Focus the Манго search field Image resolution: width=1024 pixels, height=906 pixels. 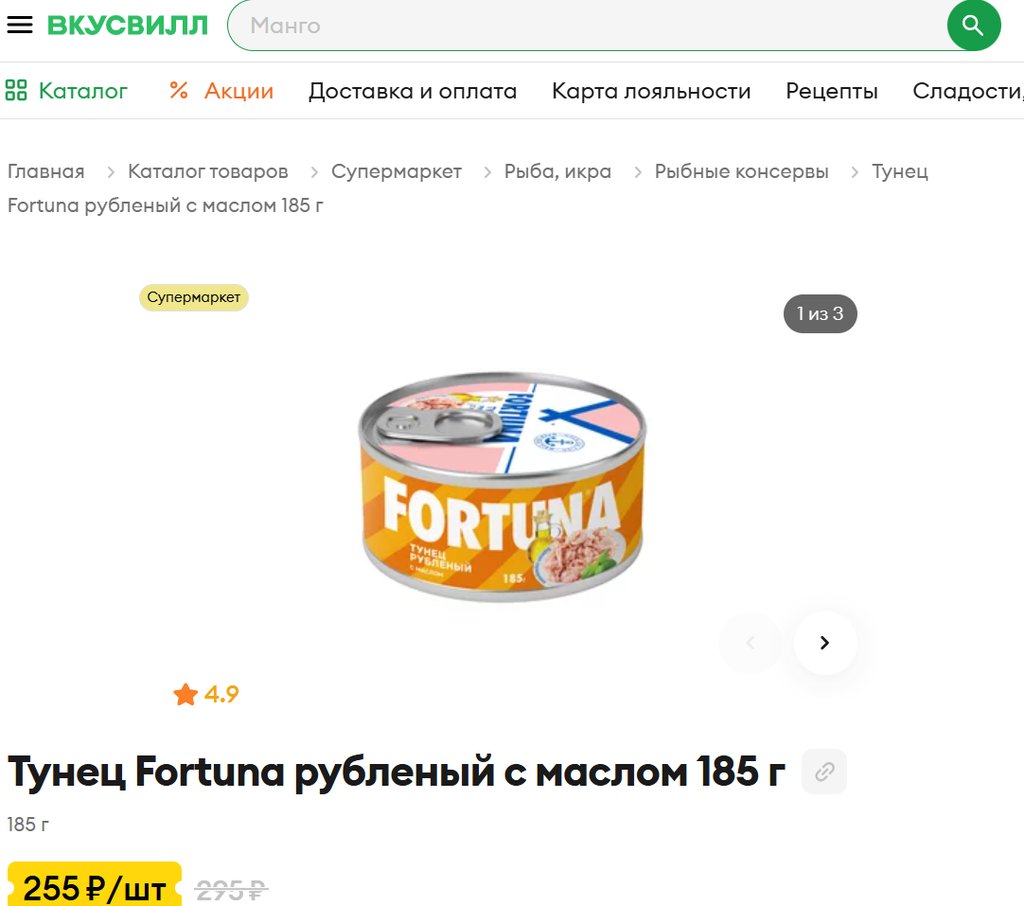click(x=588, y=25)
